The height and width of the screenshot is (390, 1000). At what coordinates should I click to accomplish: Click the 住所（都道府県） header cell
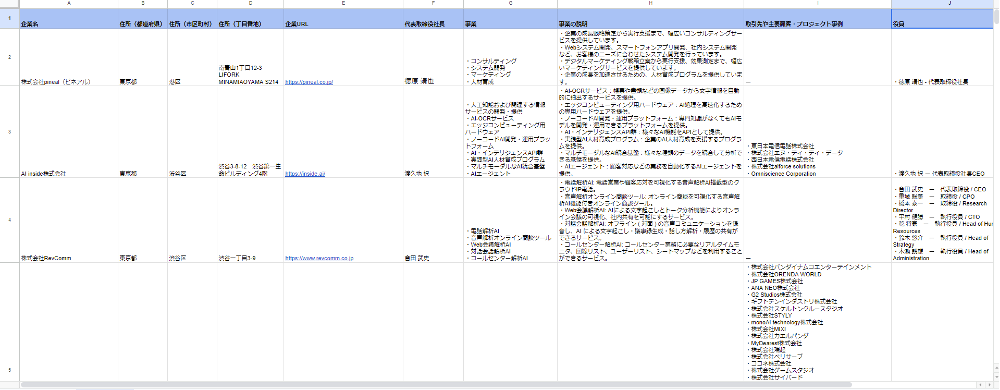pyautogui.click(x=143, y=18)
